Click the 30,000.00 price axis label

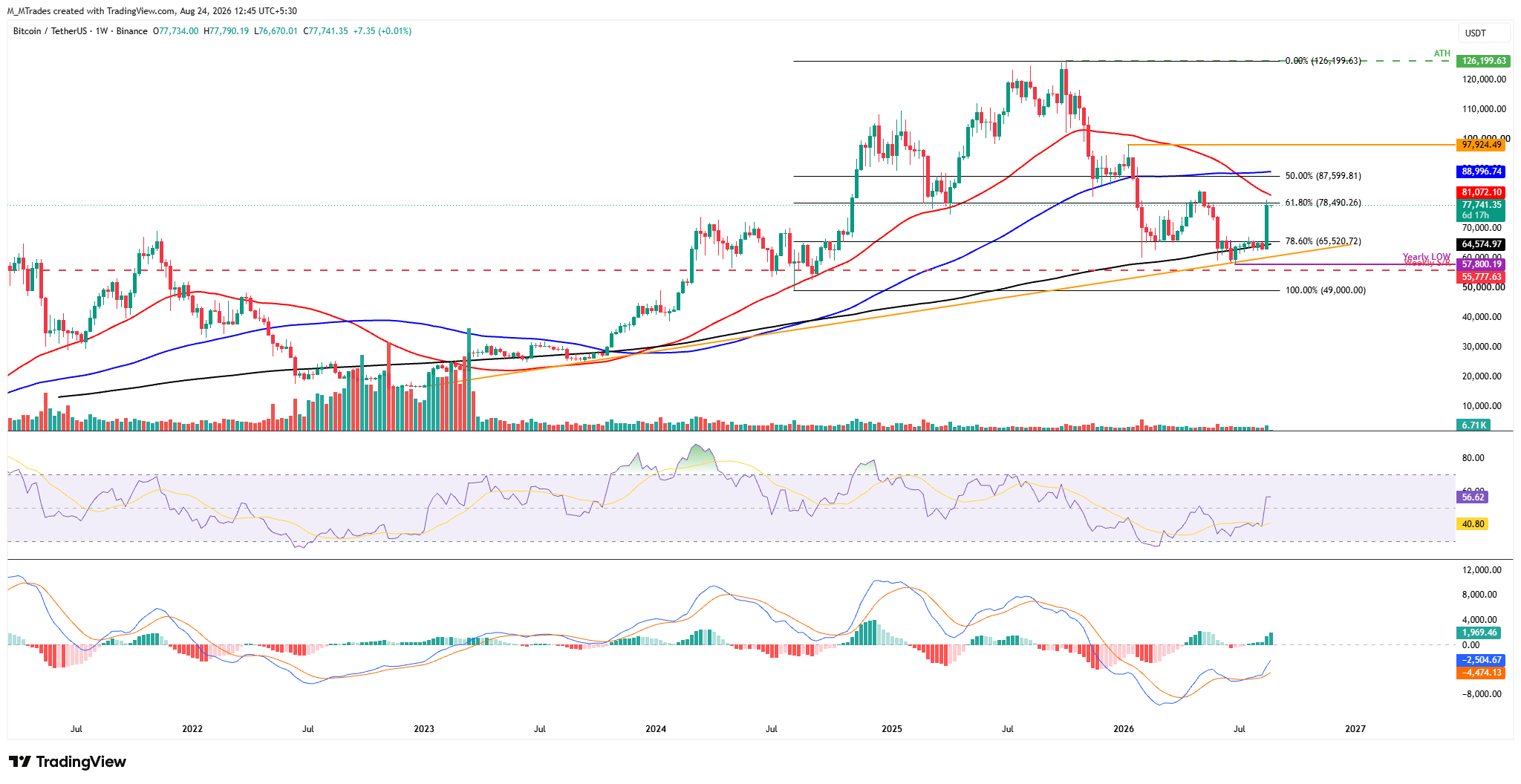[1482, 347]
